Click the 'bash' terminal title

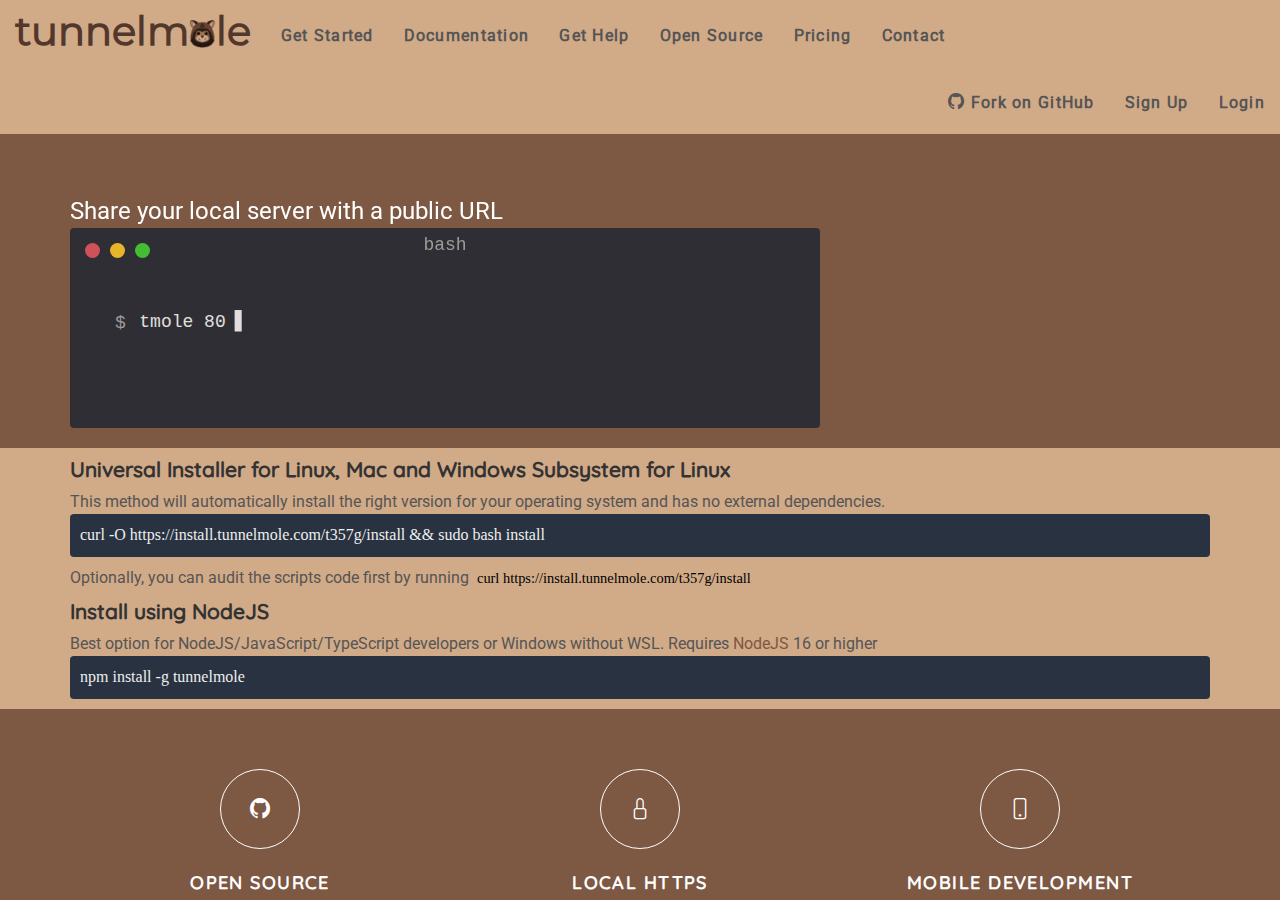click(x=445, y=244)
